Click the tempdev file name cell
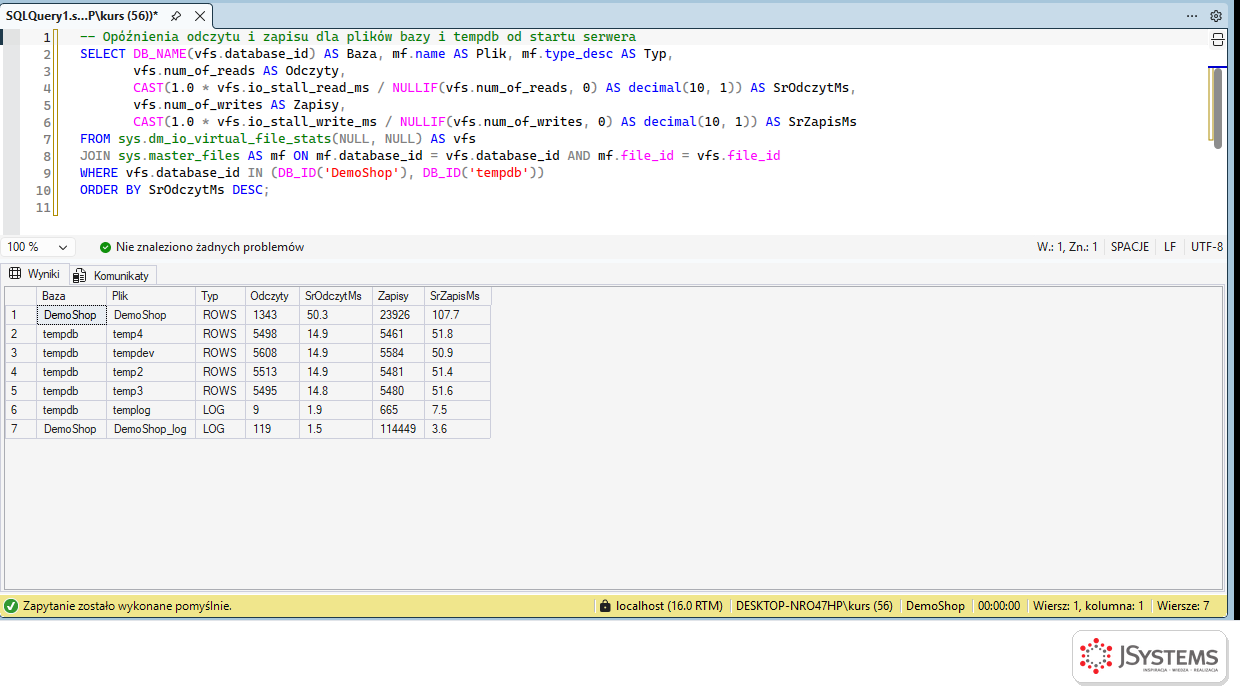The image size is (1240, 692). [151, 353]
